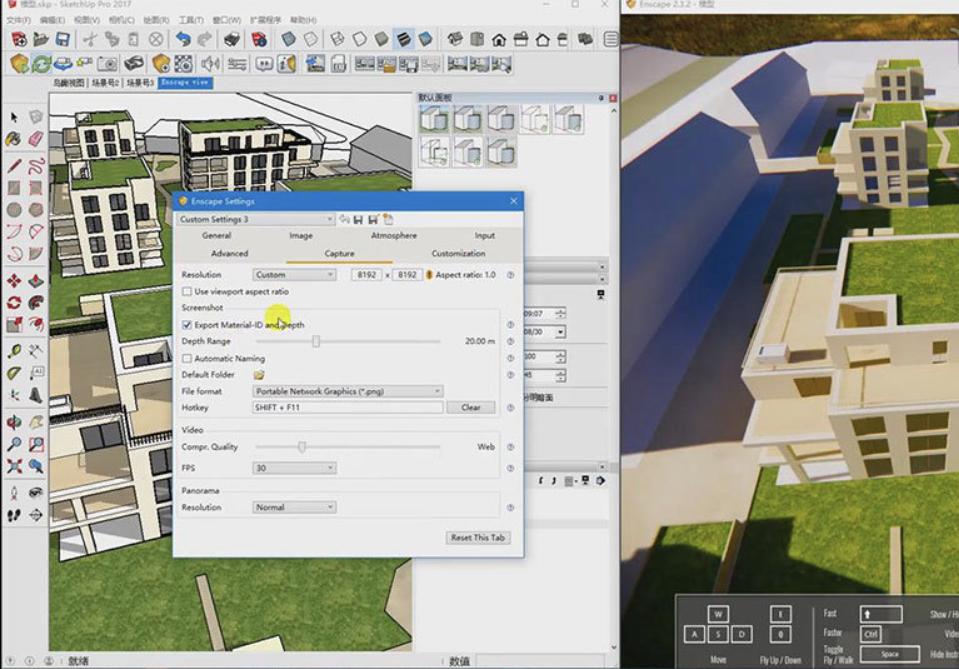Viewport: 959px width, 669px height.
Task: Open the File format dropdown
Action: click(x=348, y=391)
